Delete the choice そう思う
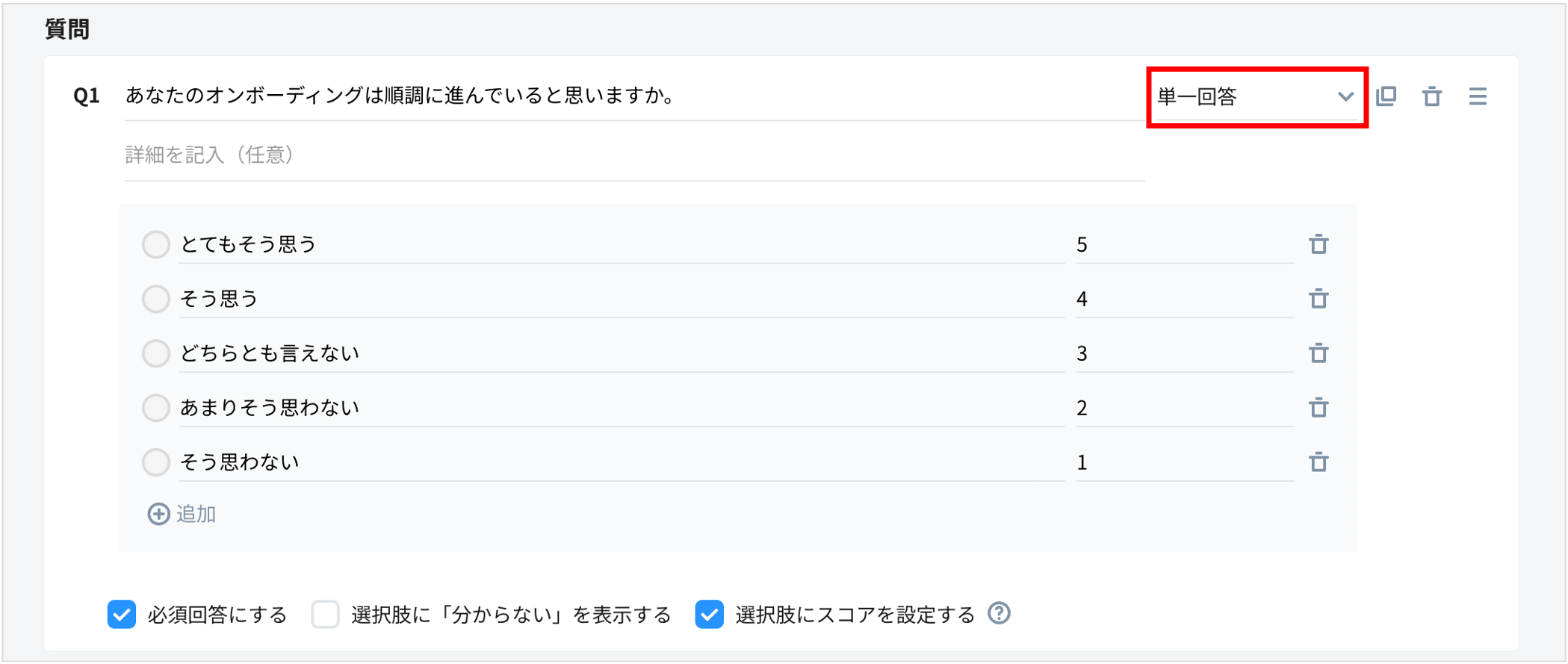 pyautogui.click(x=1319, y=298)
